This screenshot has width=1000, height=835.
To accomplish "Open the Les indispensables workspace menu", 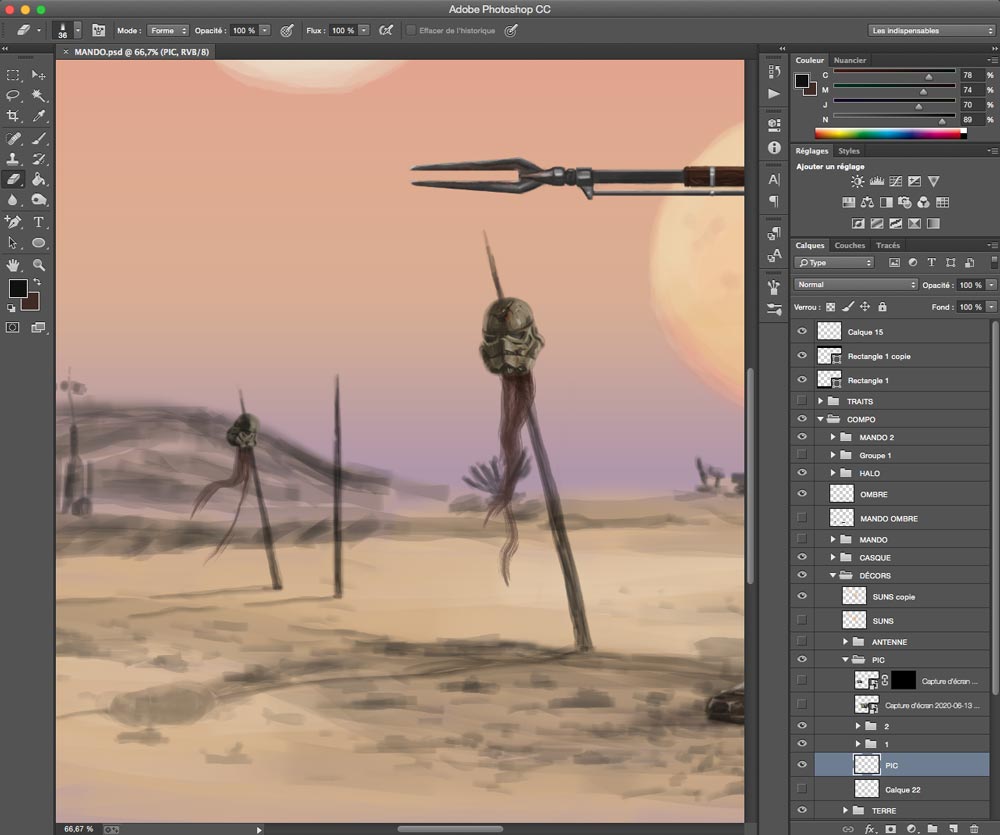I will pos(932,31).
